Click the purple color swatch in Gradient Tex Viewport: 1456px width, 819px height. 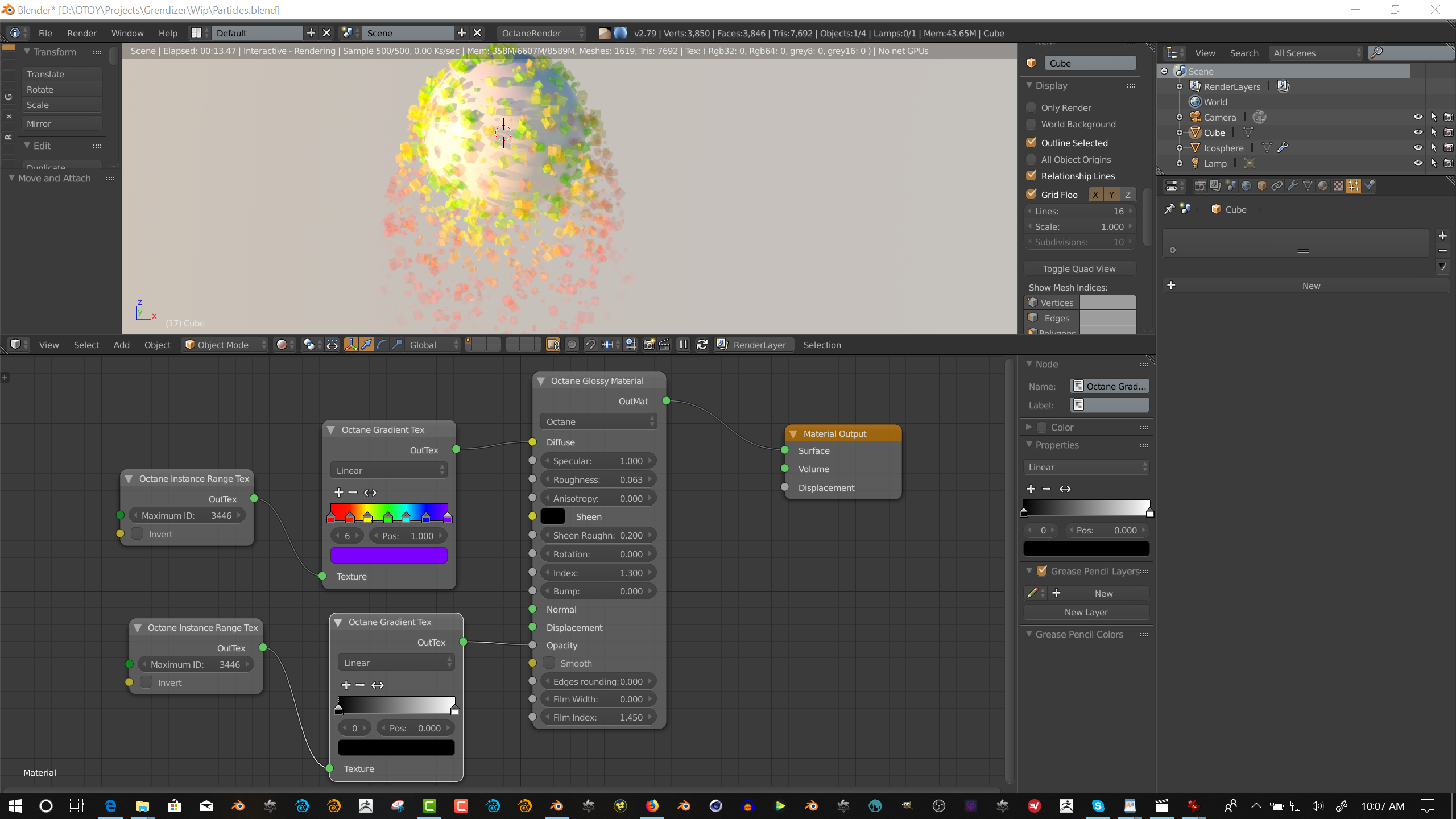pos(388,555)
